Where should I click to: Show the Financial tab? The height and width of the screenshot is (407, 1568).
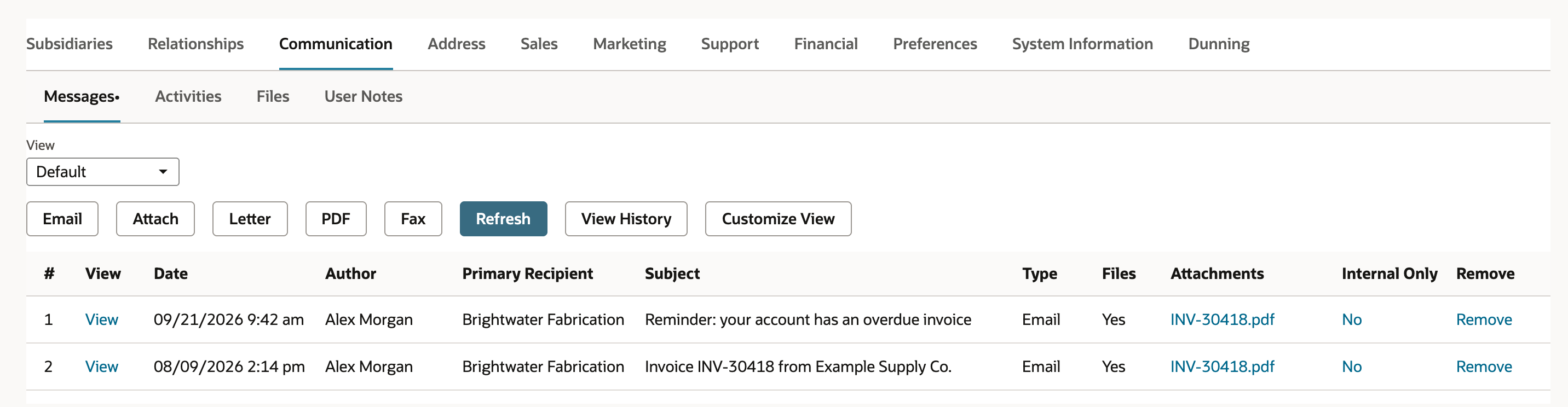[x=826, y=44]
